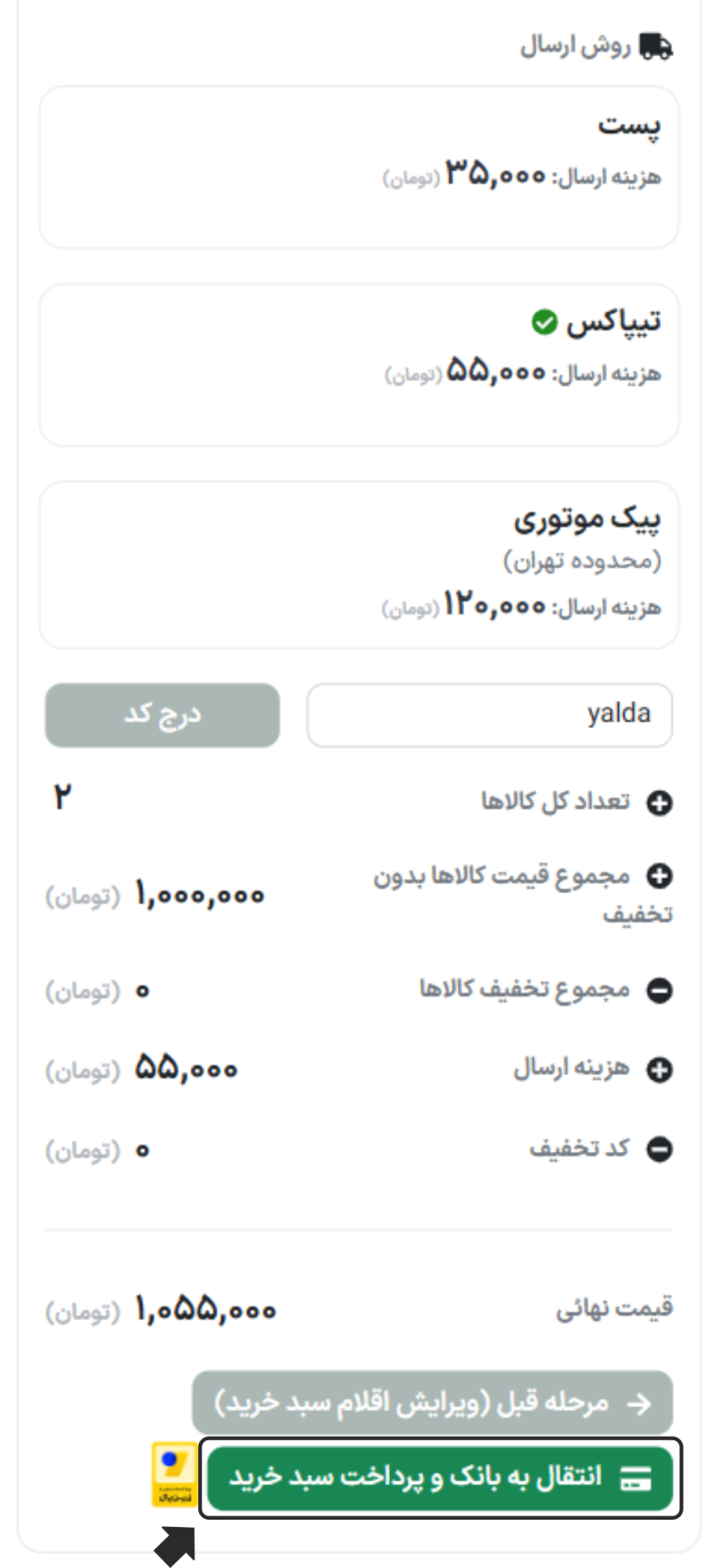Click the discount code field containing yalda
The width and height of the screenshot is (714, 1568).
(489, 715)
